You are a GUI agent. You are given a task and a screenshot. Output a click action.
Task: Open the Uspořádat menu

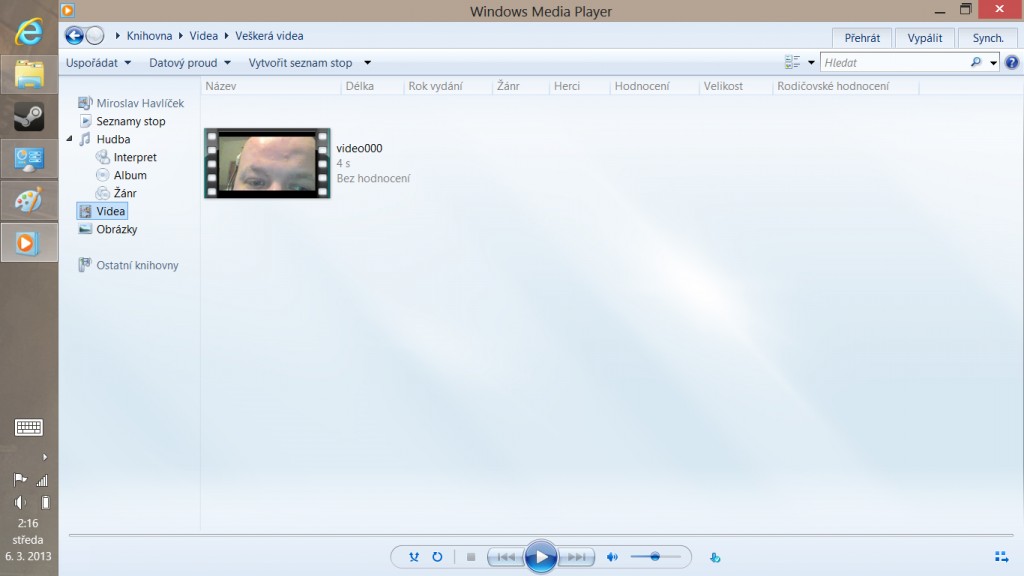click(99, 63)
